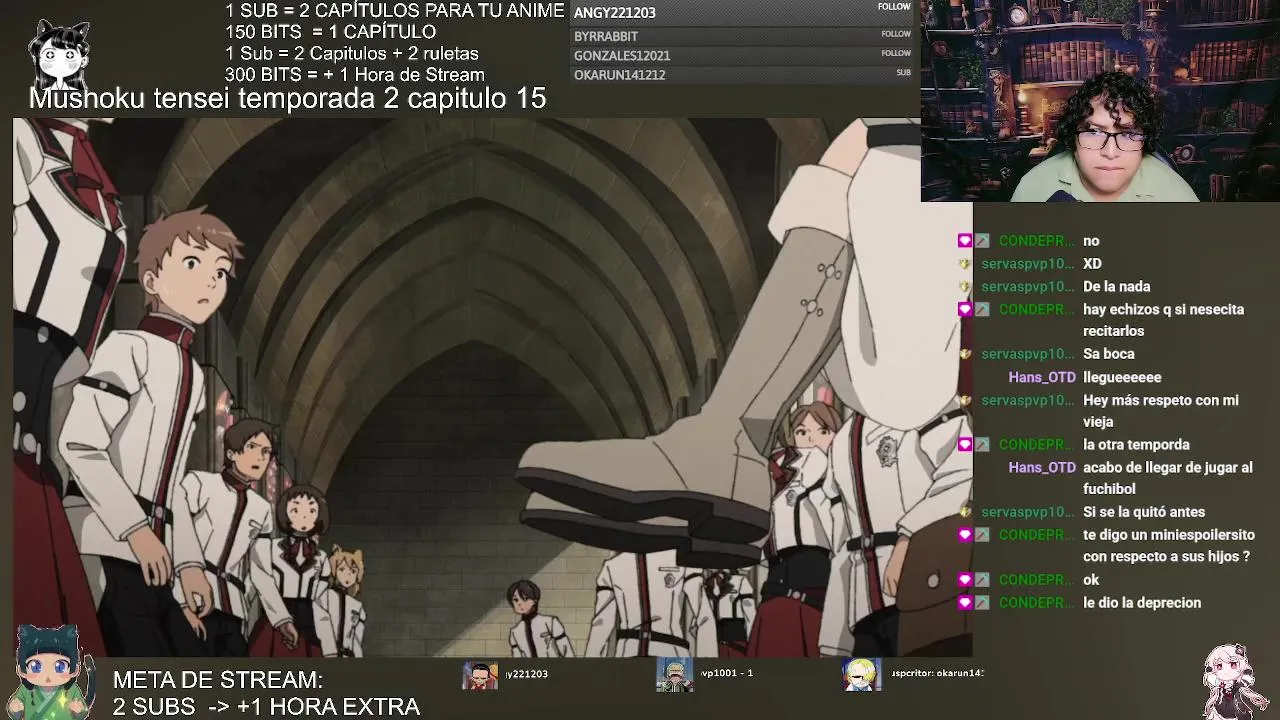Screen dimensions: 1280x720
Task: Click the OKARUN141212 name in the events list
Action: [x=619, y=75]
